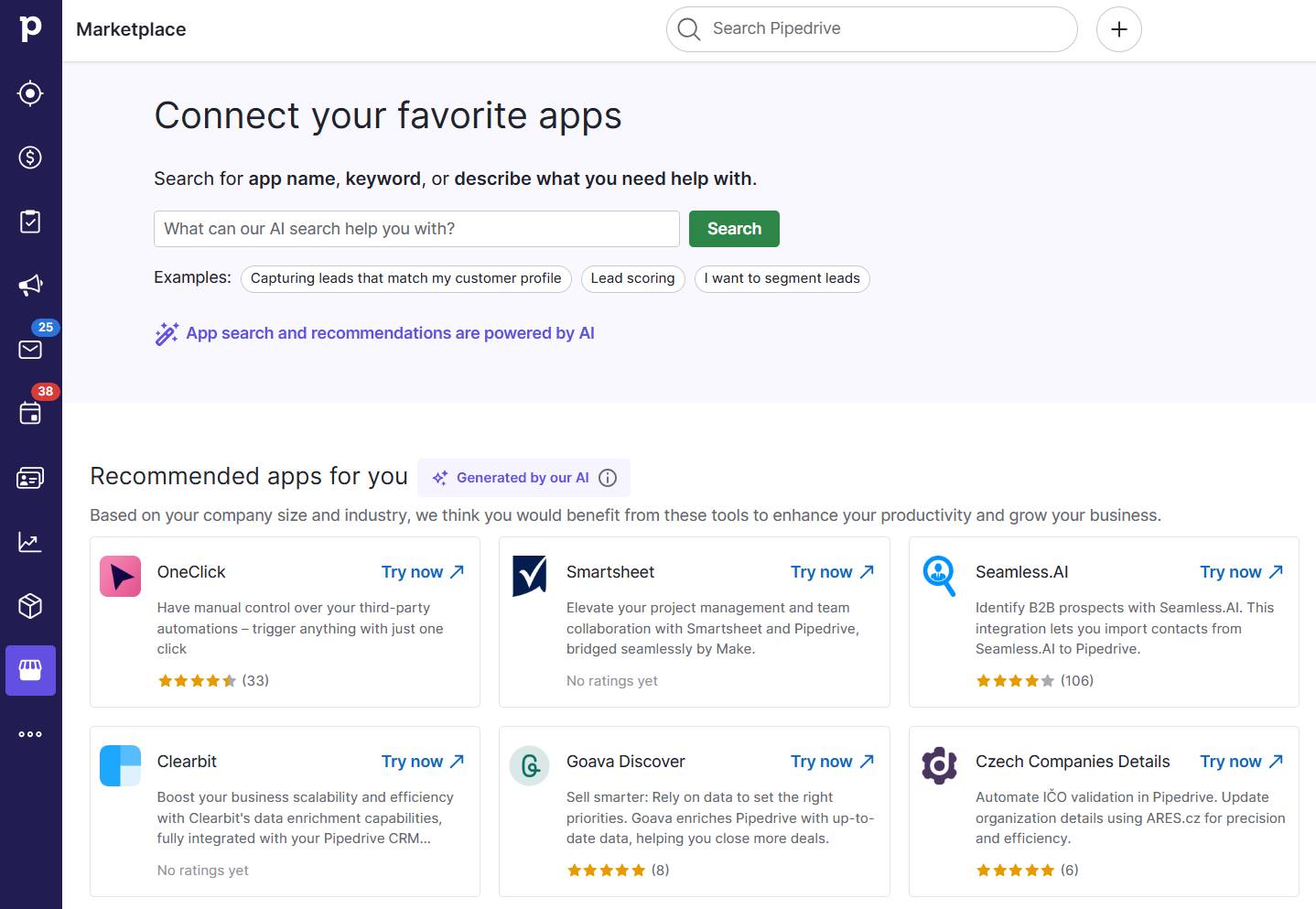Click the star rating of Seamless.AI
The image size is (1316, 909).
coord(1015,680)
